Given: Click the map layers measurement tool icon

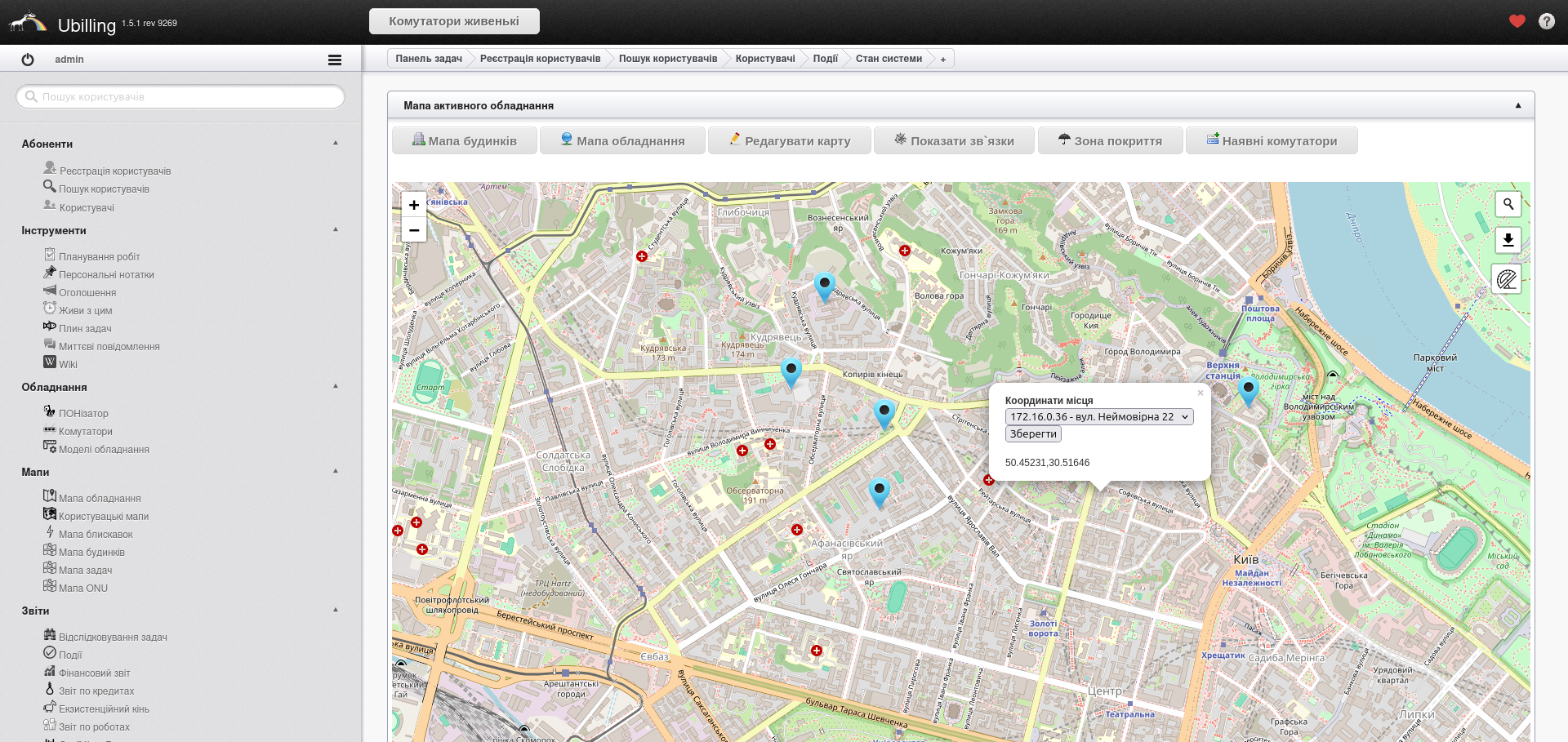Looking at the screenshot, I should (1507, 280).
